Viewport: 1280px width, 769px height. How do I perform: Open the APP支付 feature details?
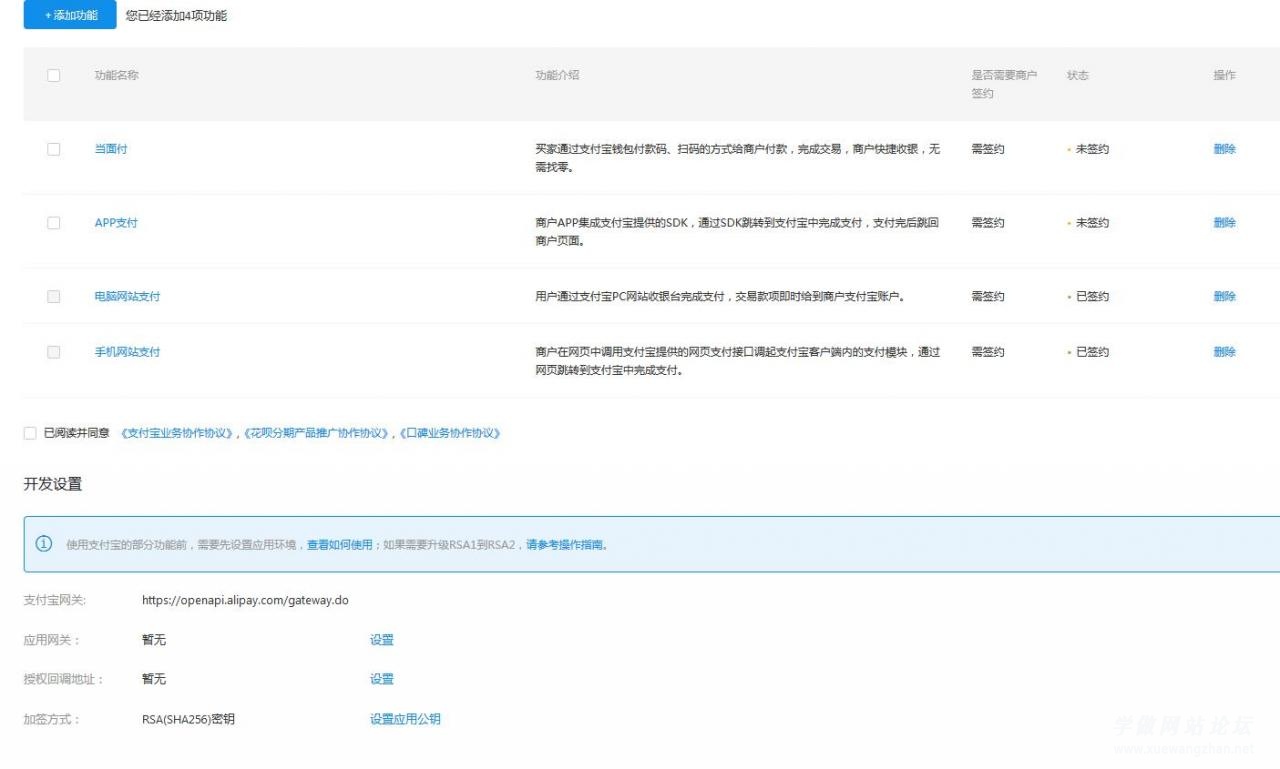[x=116, y=222]
